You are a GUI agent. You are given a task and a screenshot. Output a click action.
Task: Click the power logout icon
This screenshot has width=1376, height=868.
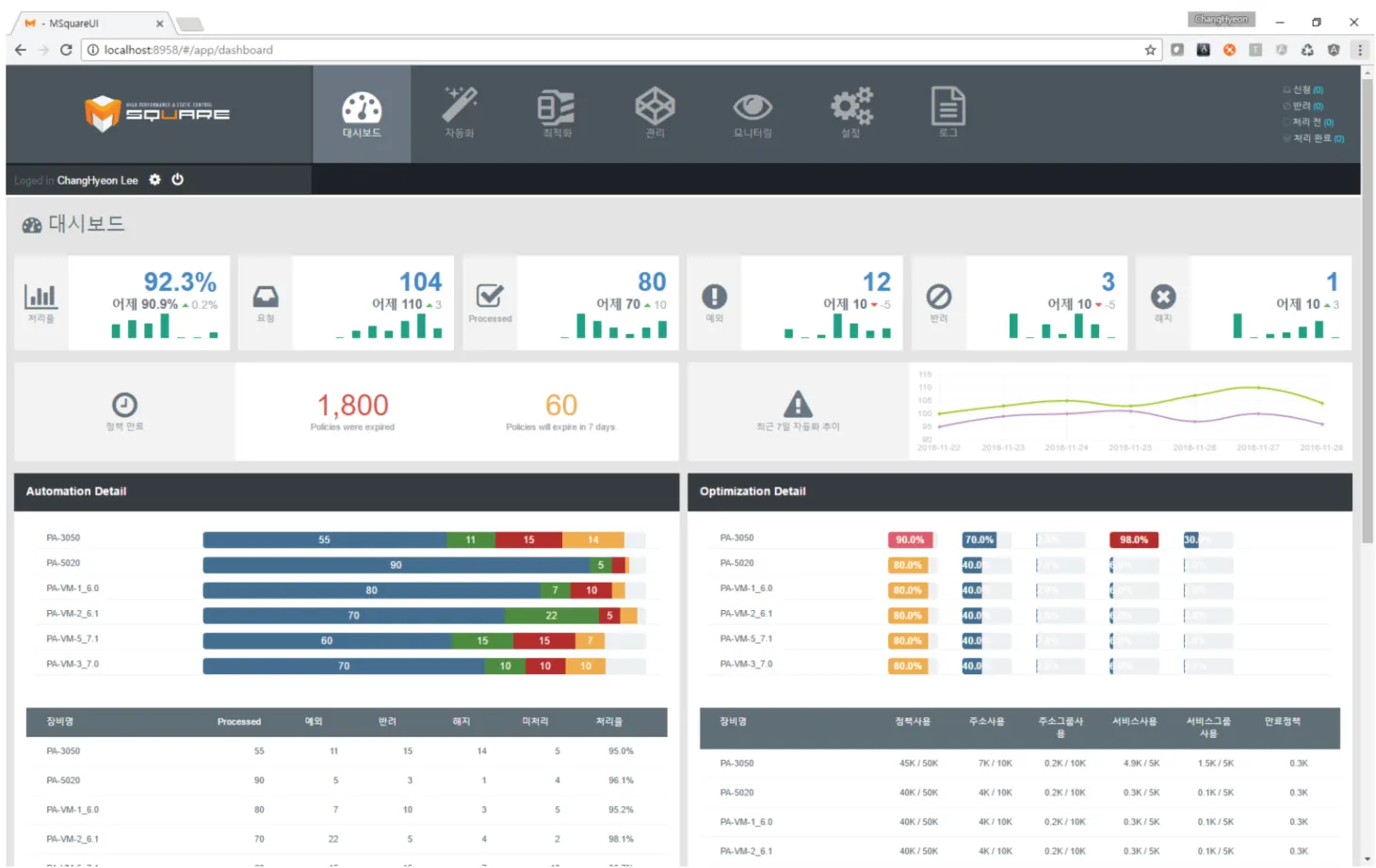177,180
